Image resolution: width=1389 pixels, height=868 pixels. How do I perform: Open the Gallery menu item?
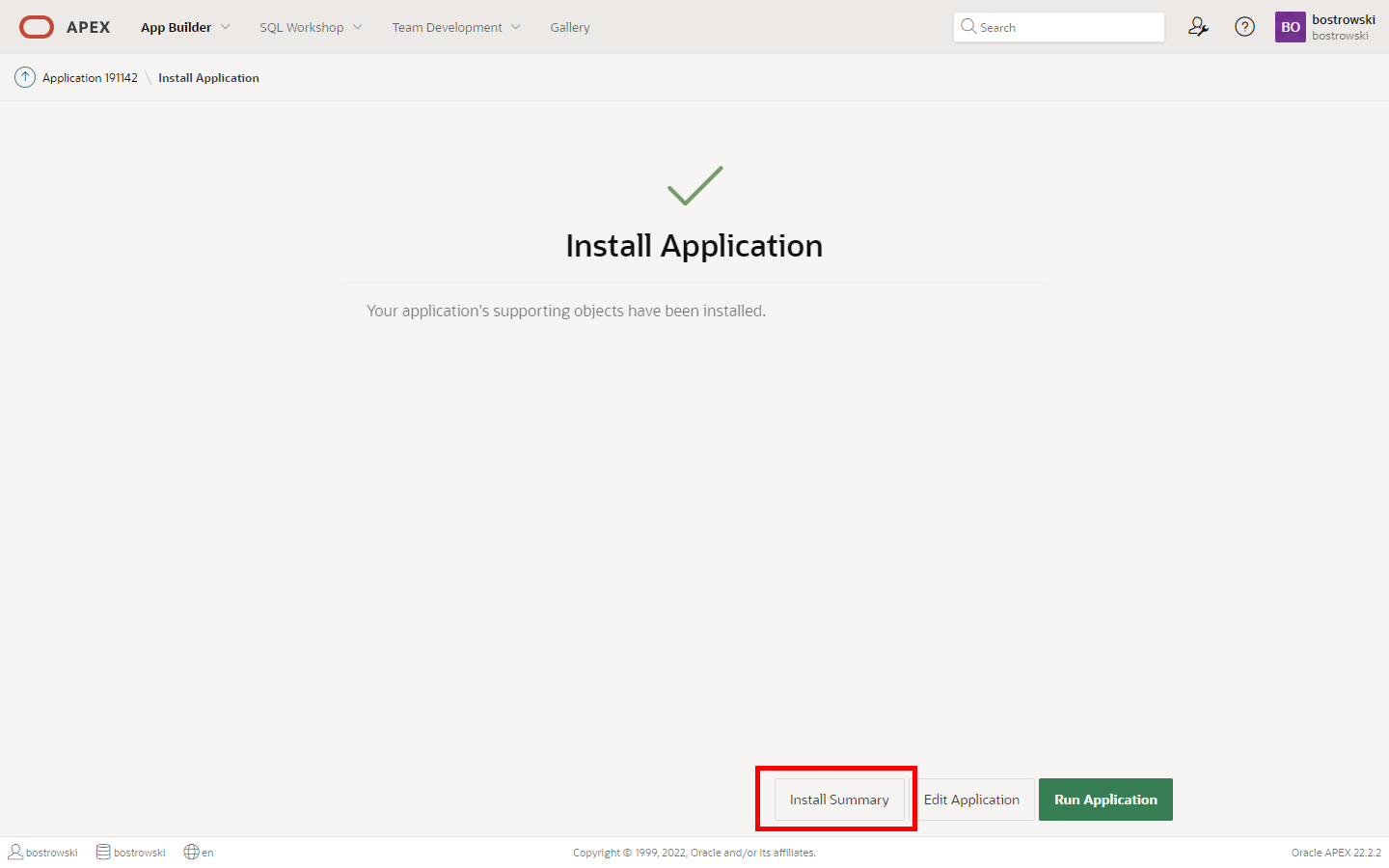coord(569,27)
